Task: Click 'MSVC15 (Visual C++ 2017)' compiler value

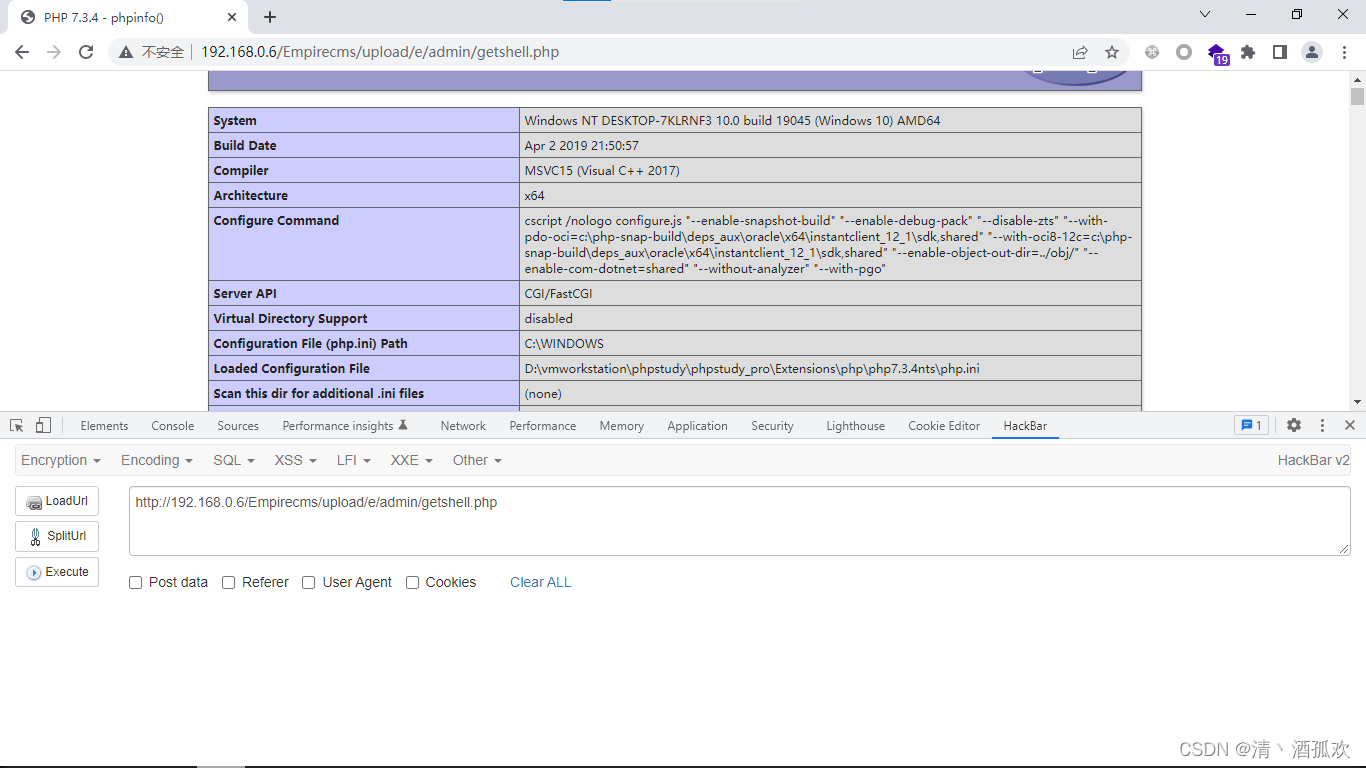Action: 602,171
